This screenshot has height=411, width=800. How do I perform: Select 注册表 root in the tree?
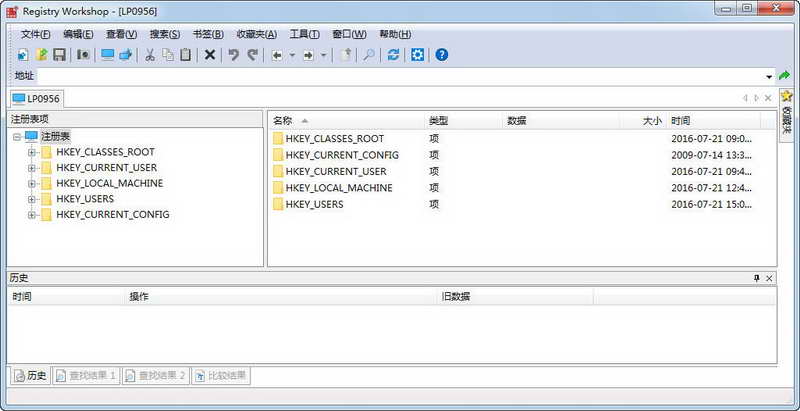tap(56, 137)
